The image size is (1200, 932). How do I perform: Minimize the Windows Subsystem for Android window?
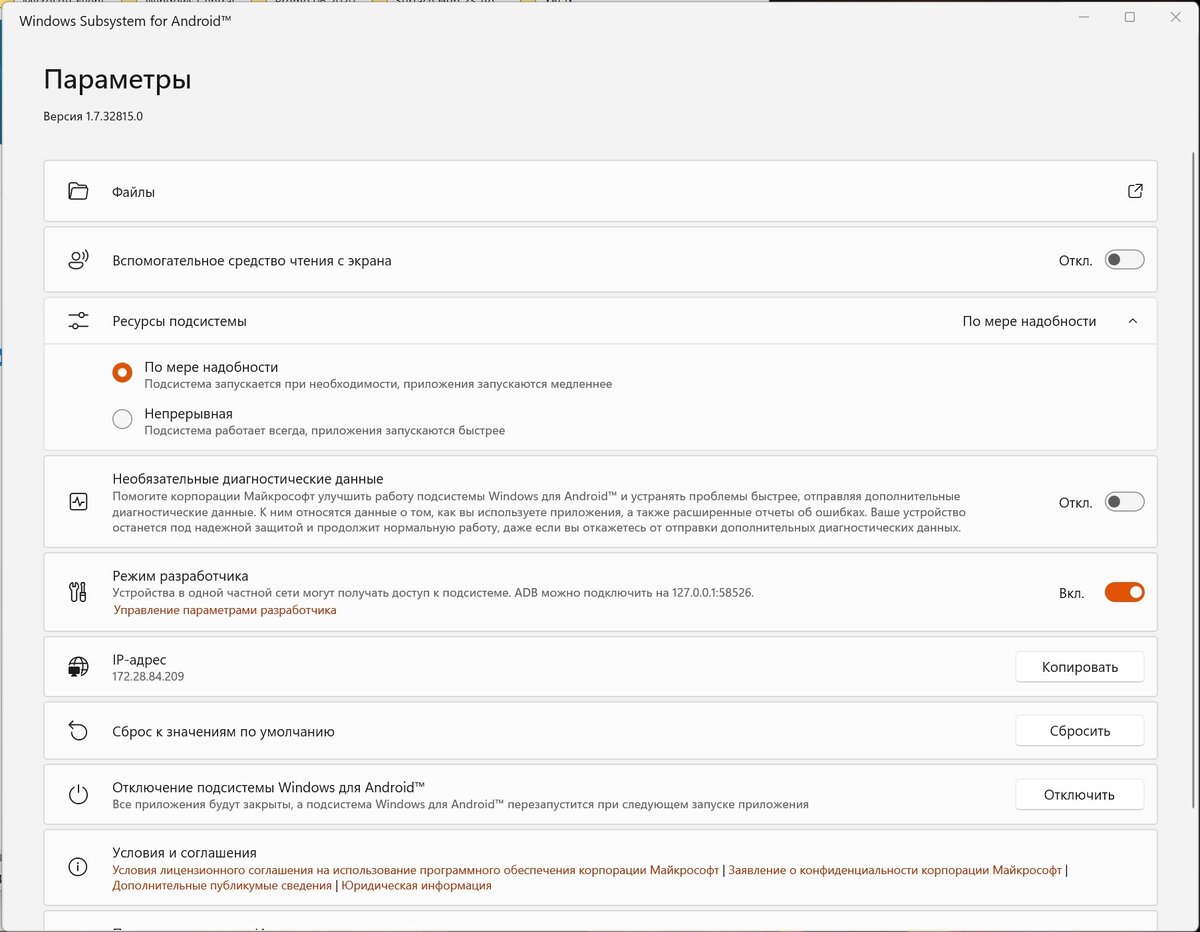click(x=1083, y=17)
